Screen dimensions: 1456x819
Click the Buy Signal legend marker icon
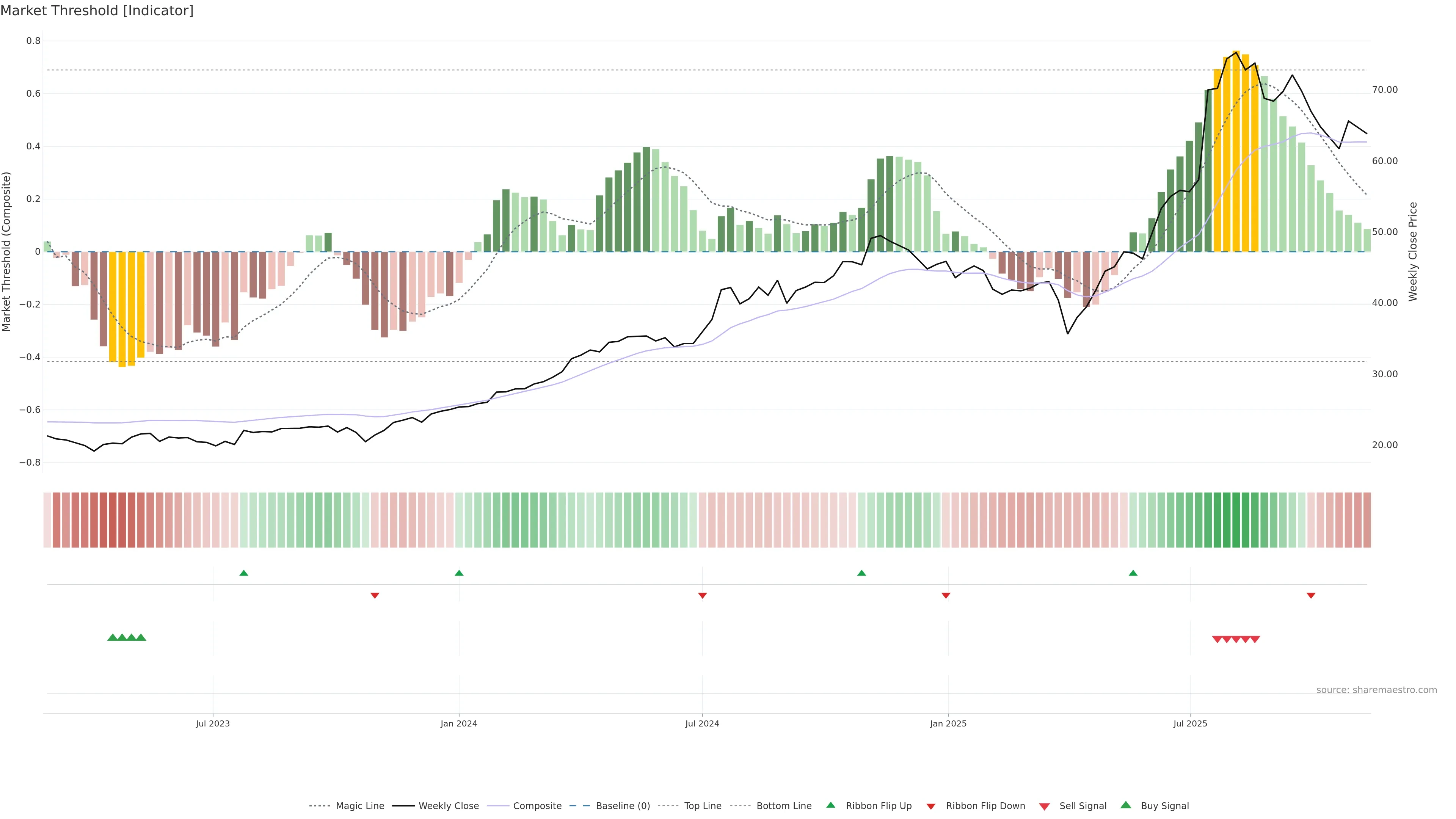point(1125,805)
